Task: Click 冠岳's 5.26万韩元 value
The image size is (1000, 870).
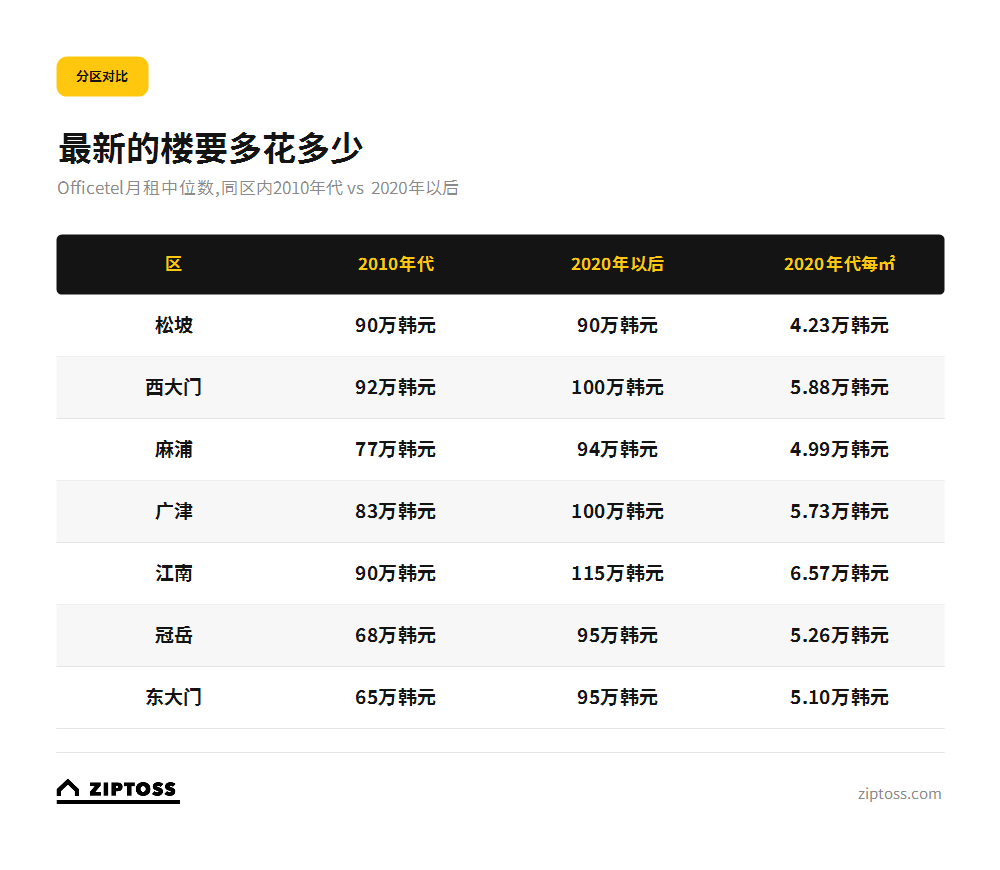Action: 839,635
